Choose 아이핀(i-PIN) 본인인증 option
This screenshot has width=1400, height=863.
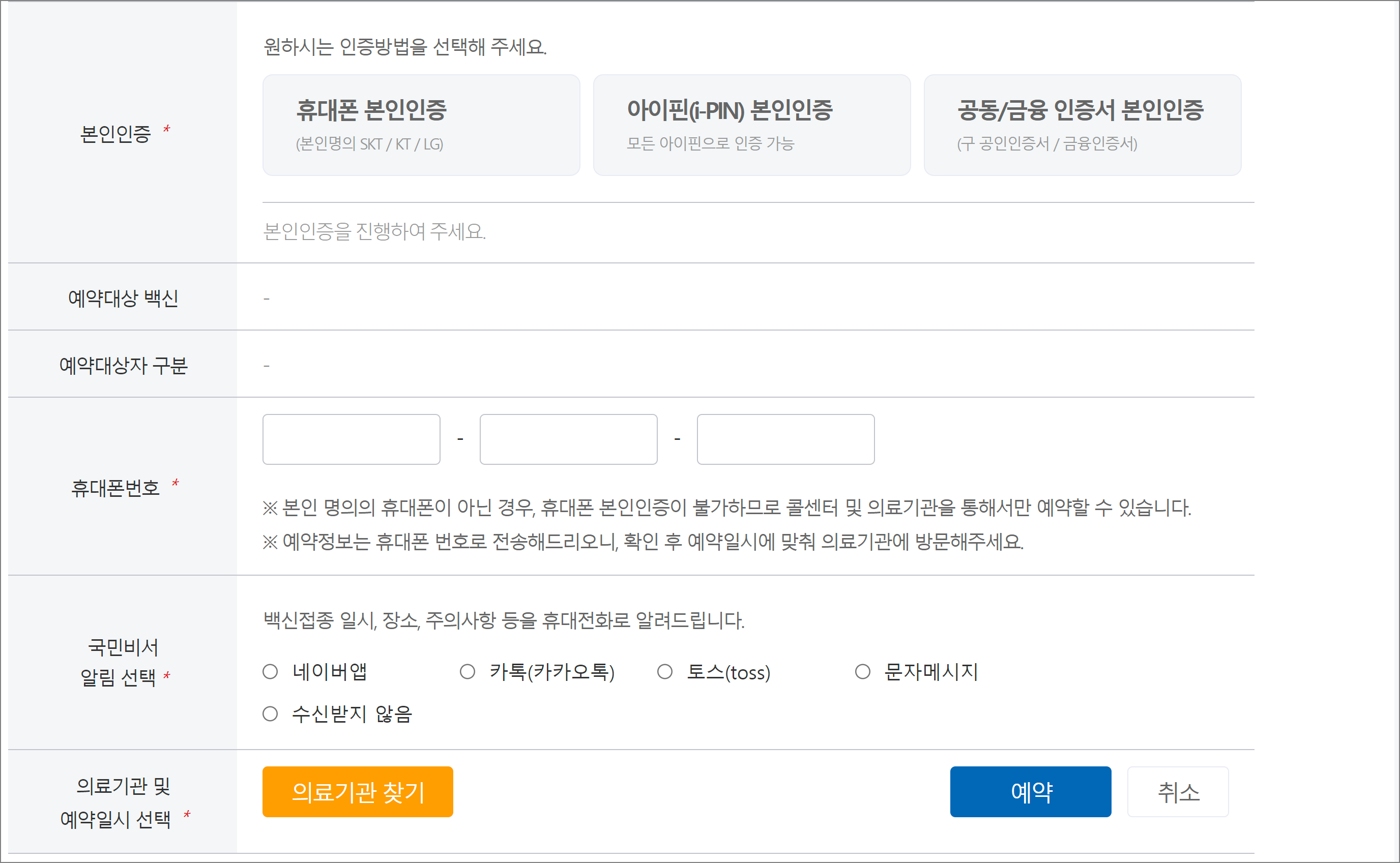(x=751, y=125)
